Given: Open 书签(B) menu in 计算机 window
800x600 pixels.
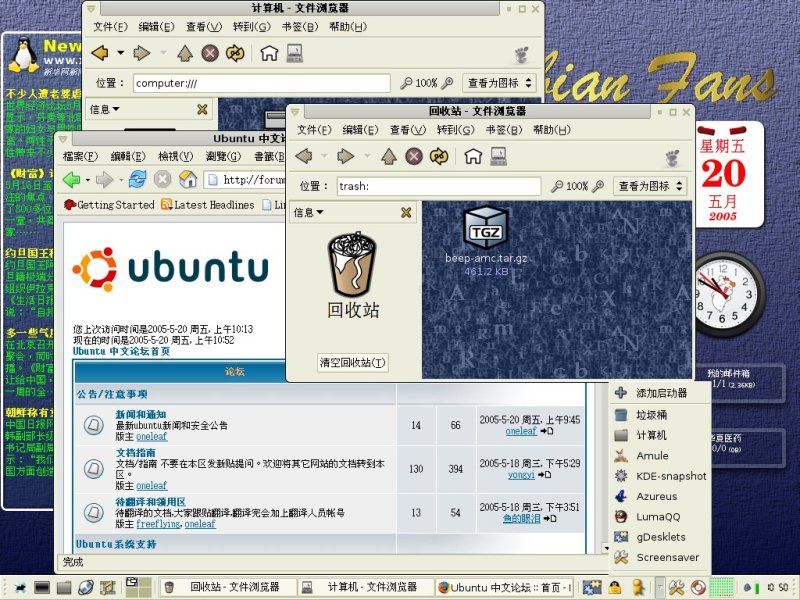Looking at the screenshot, I should pos(300,27).
